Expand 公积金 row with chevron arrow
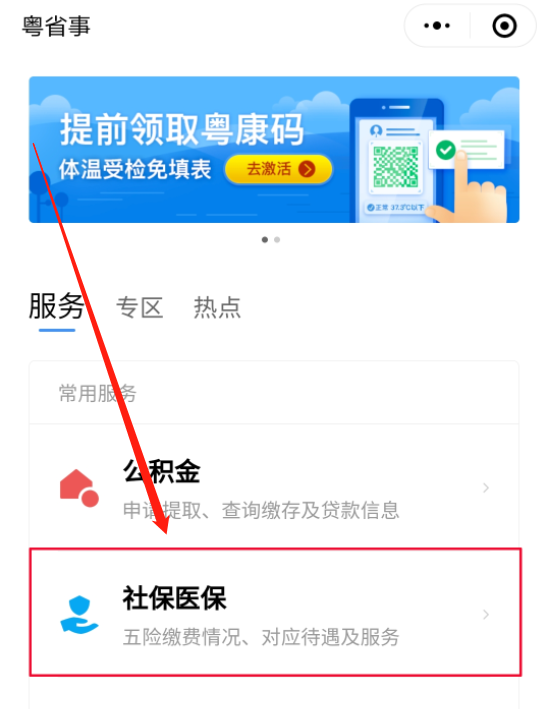The image size is (546, 709). pyautogui.click(x=486, y=488)
